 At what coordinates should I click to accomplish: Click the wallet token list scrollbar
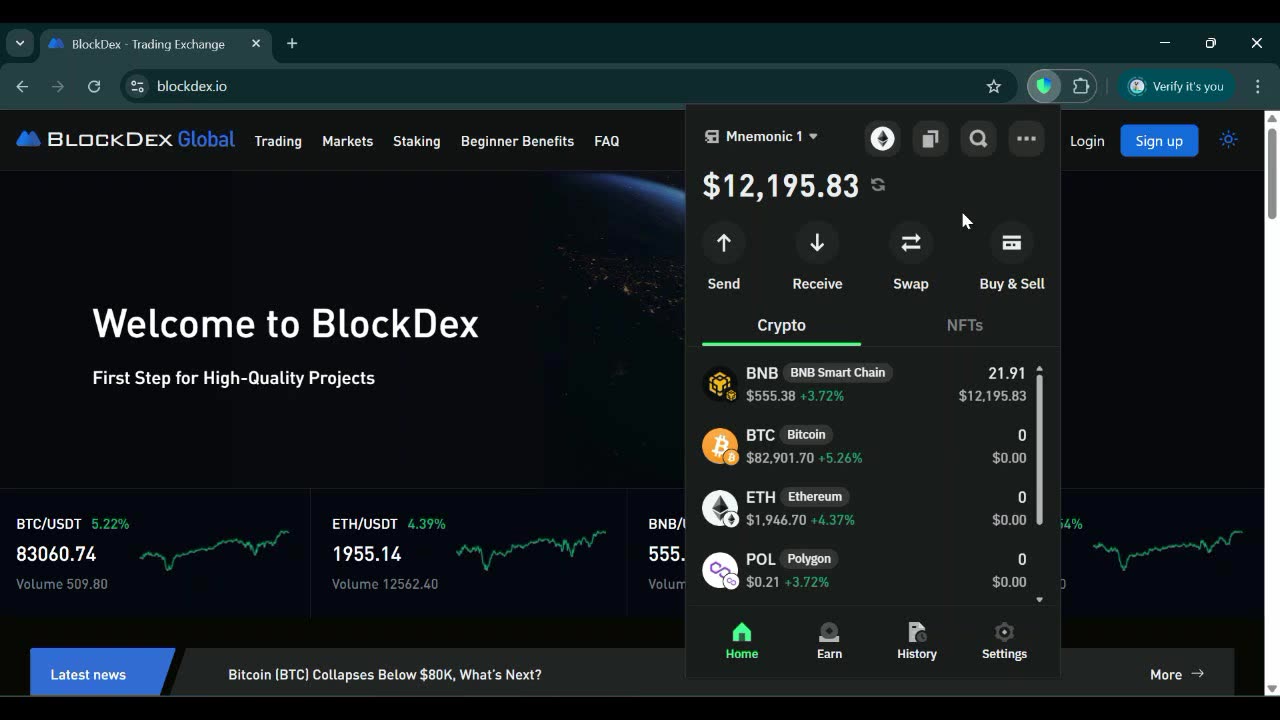pyautogui.click(x=1039, y=450)
